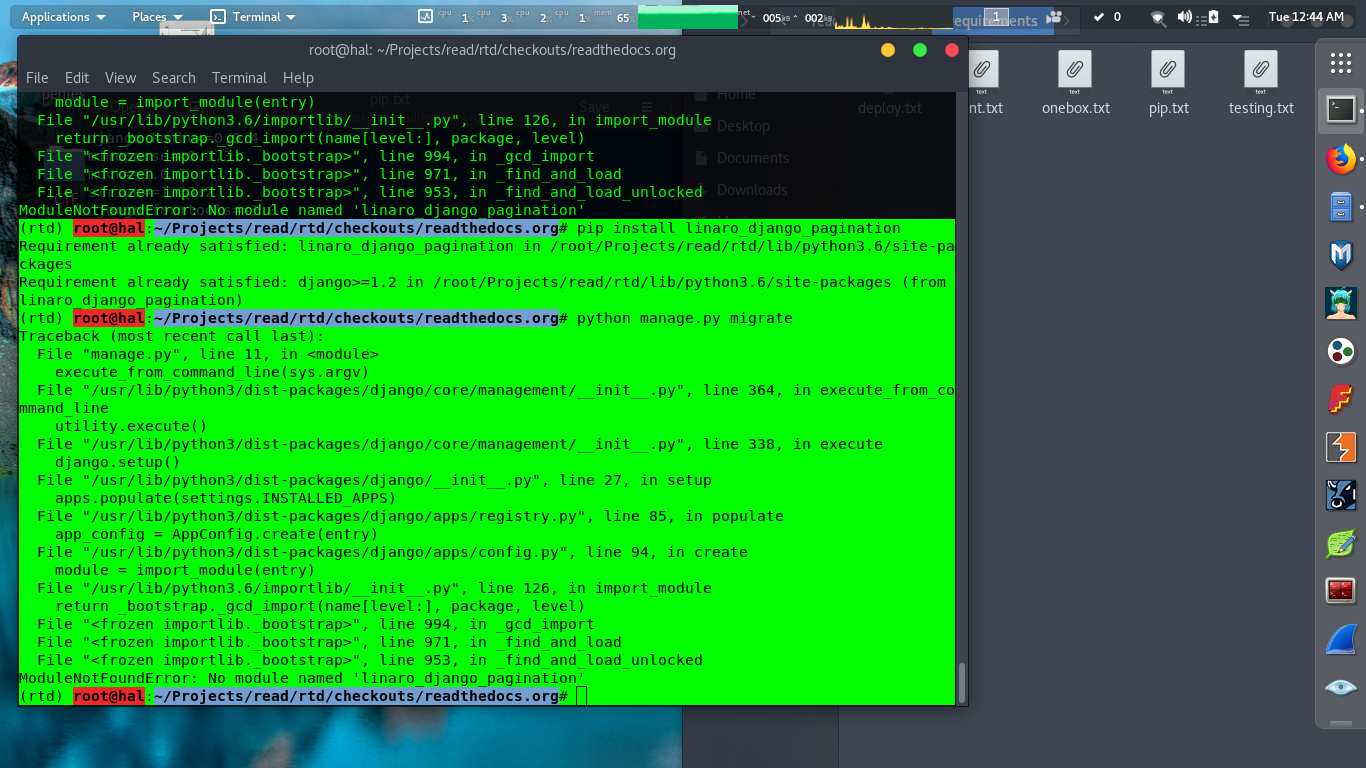Expand the Terminal dropdown in the top panel

click(x=255, y=16)
